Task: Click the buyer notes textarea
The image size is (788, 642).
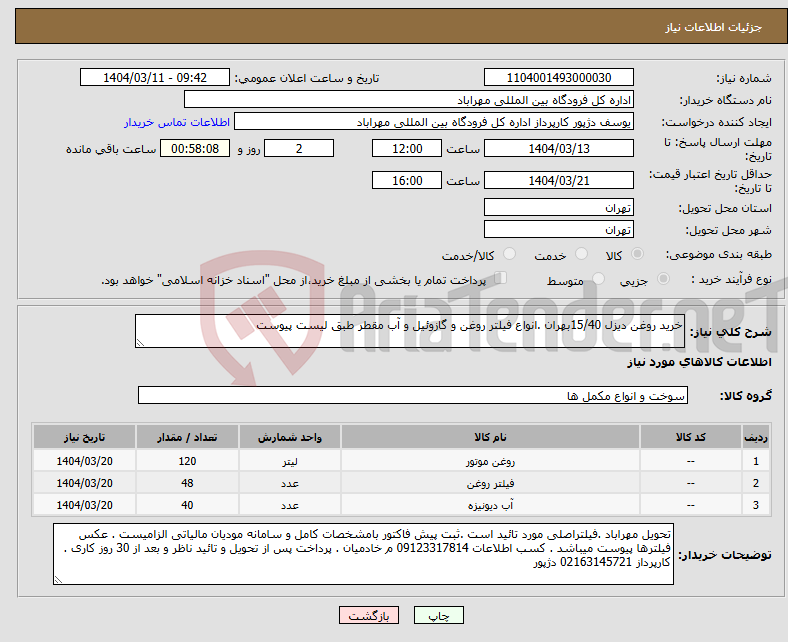Action: (x=363, y=554)
